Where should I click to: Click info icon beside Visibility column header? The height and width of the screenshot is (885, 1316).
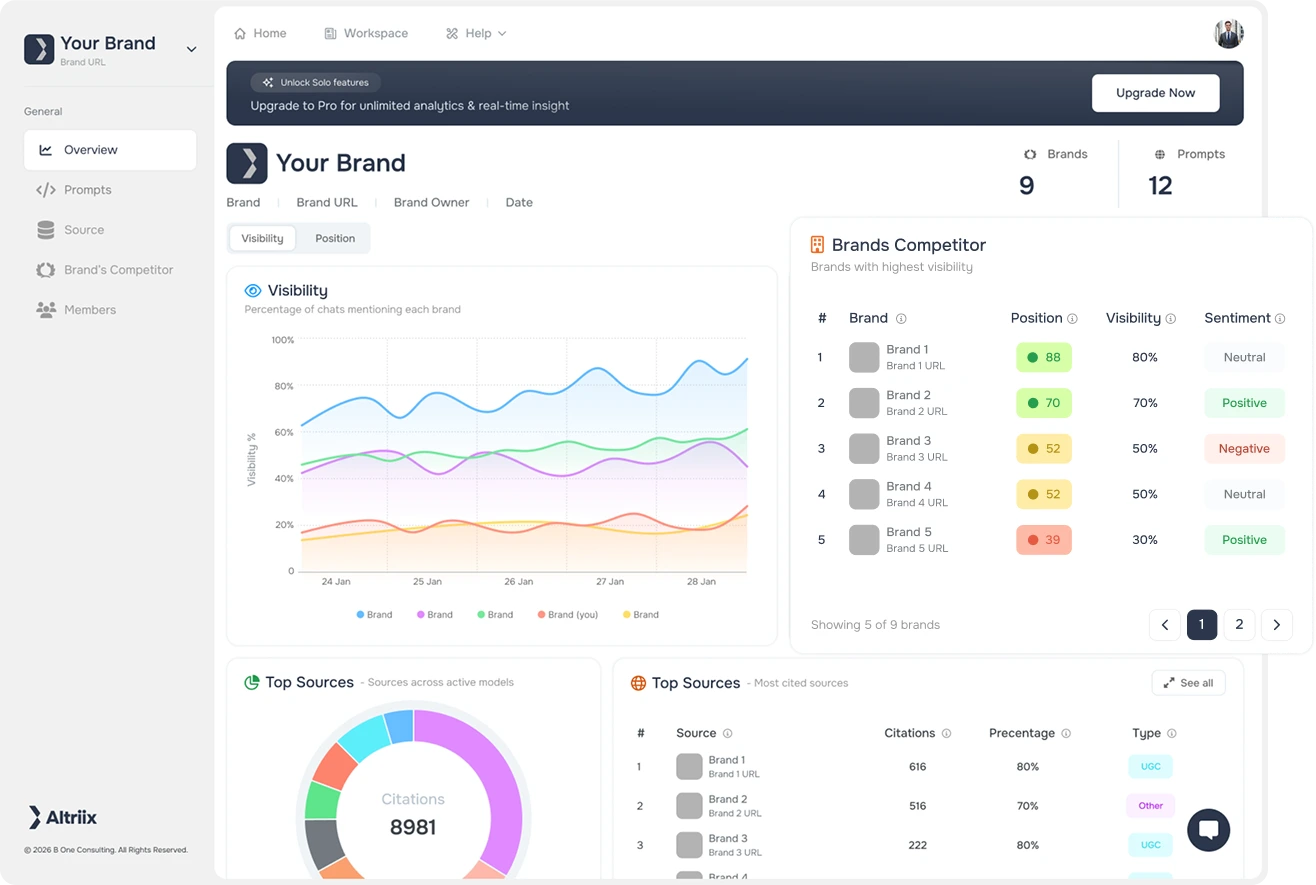click(x=1170, y=319)
